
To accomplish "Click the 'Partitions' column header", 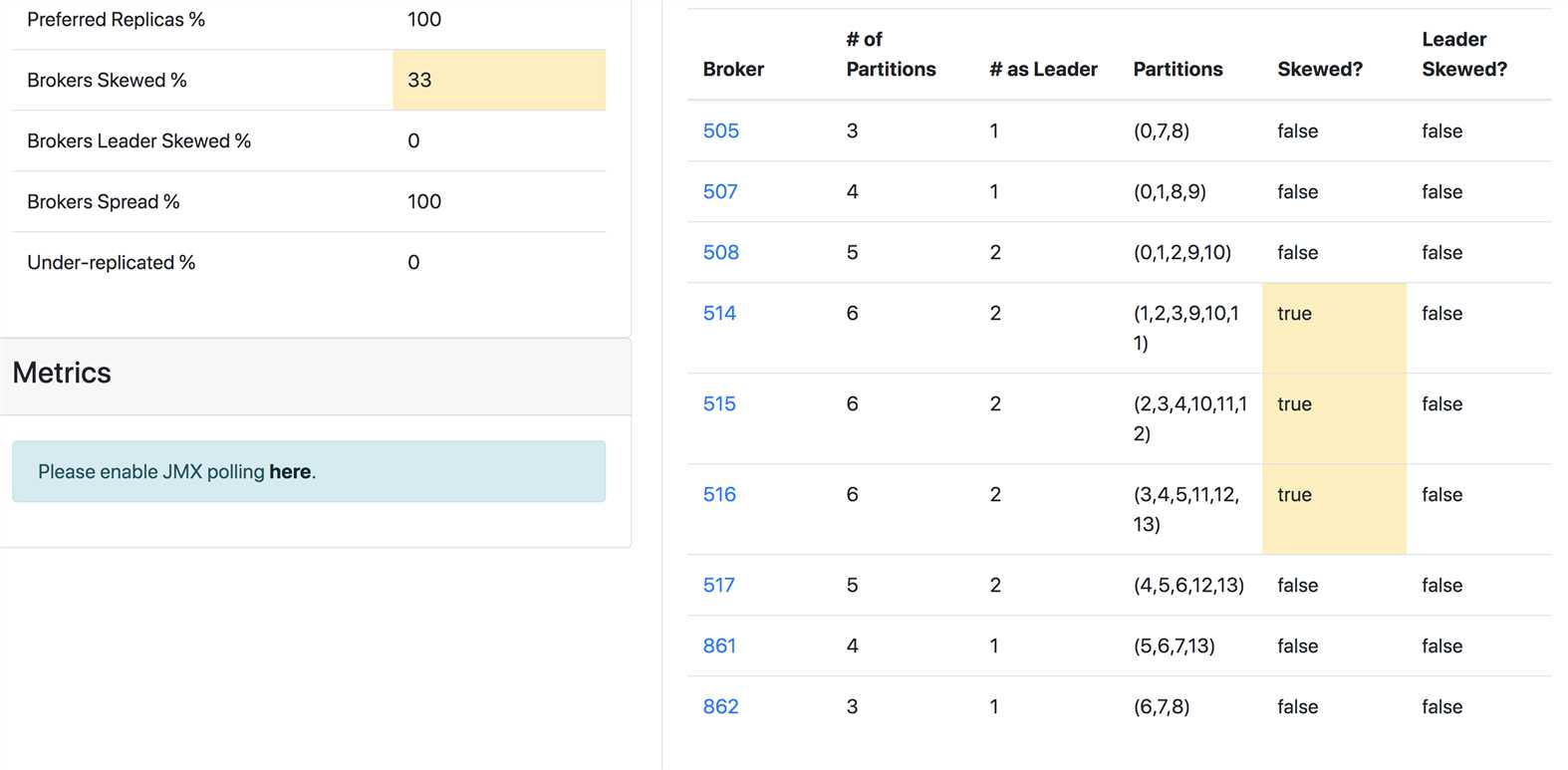I will (1177, 69).
